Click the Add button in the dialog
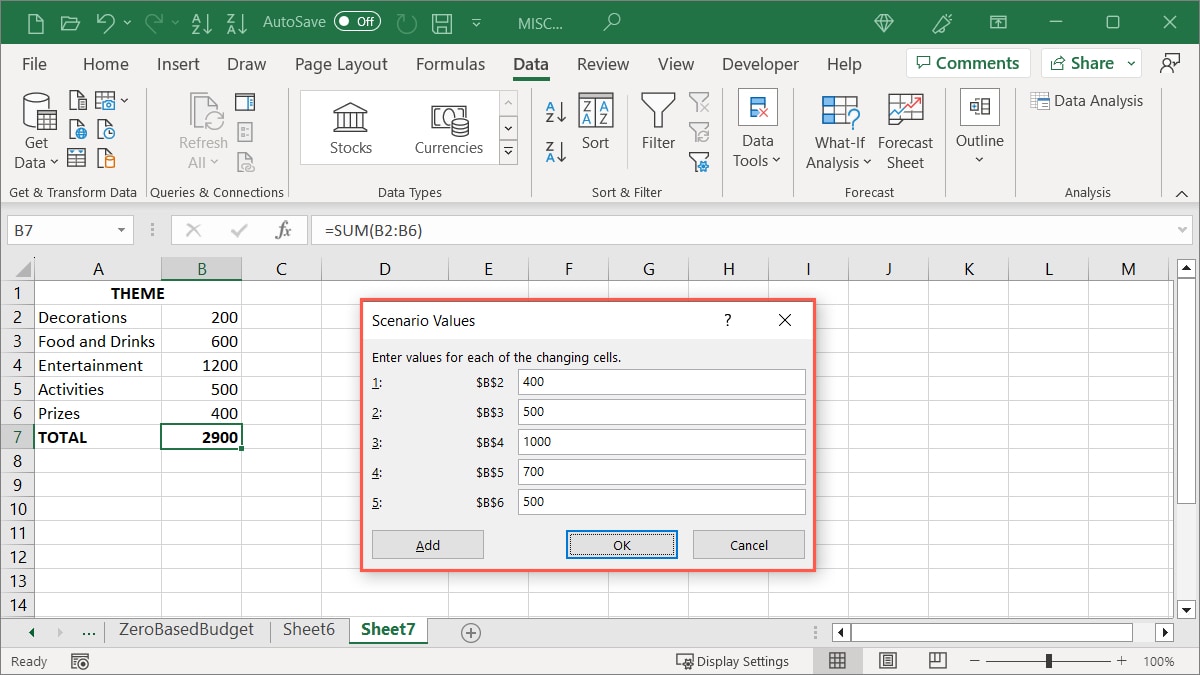Screen dimensions: 1200x675 click(x=427, y=544)
